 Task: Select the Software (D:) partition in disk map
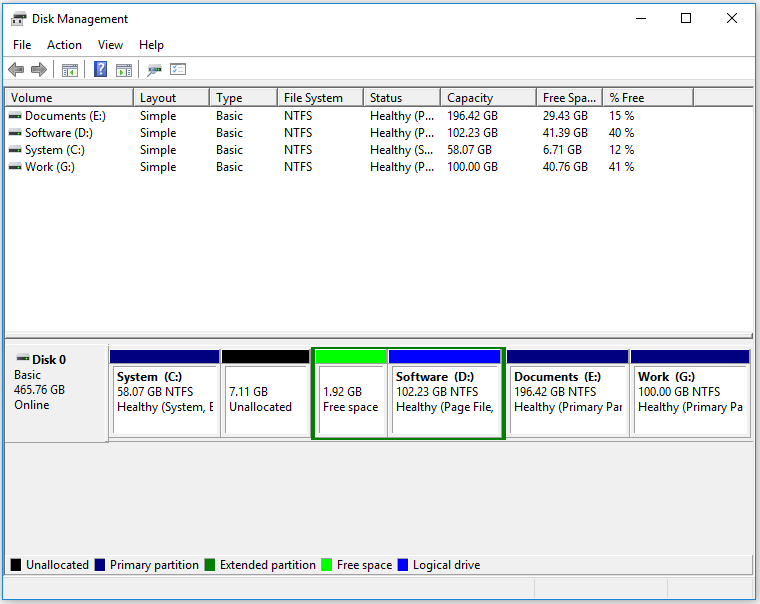444,398
